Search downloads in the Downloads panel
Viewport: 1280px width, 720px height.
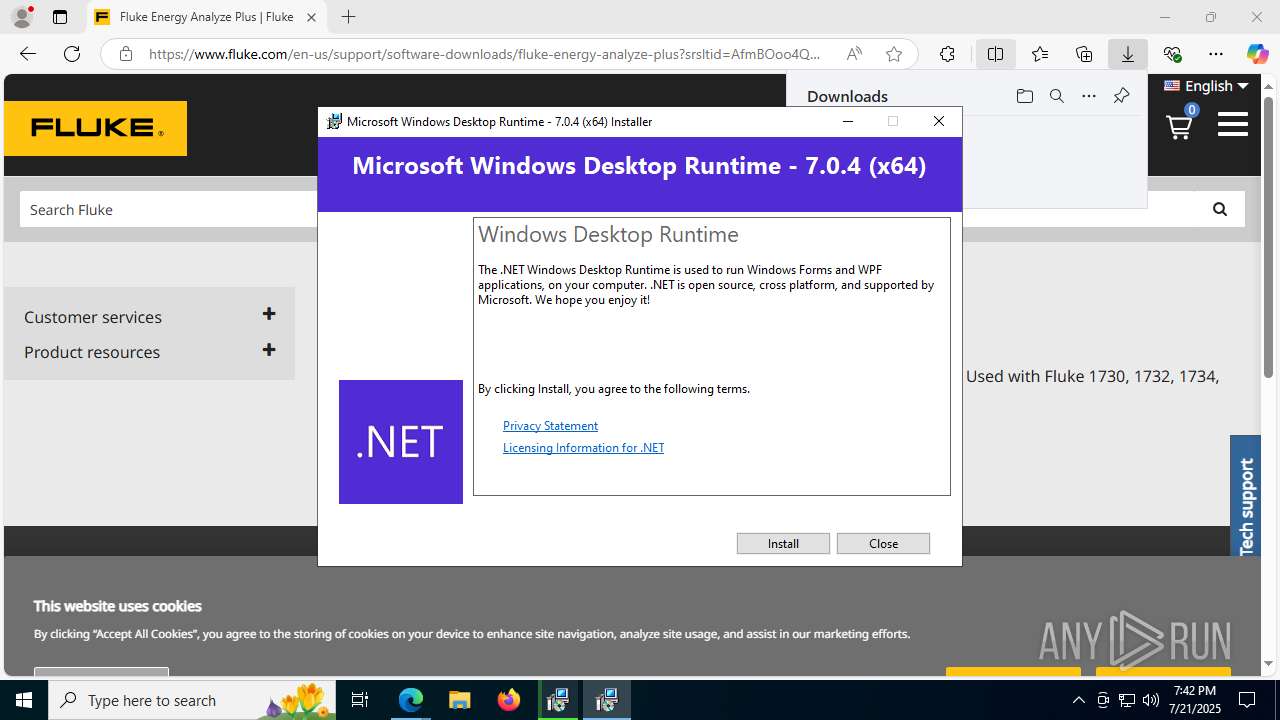(1056, 96)
